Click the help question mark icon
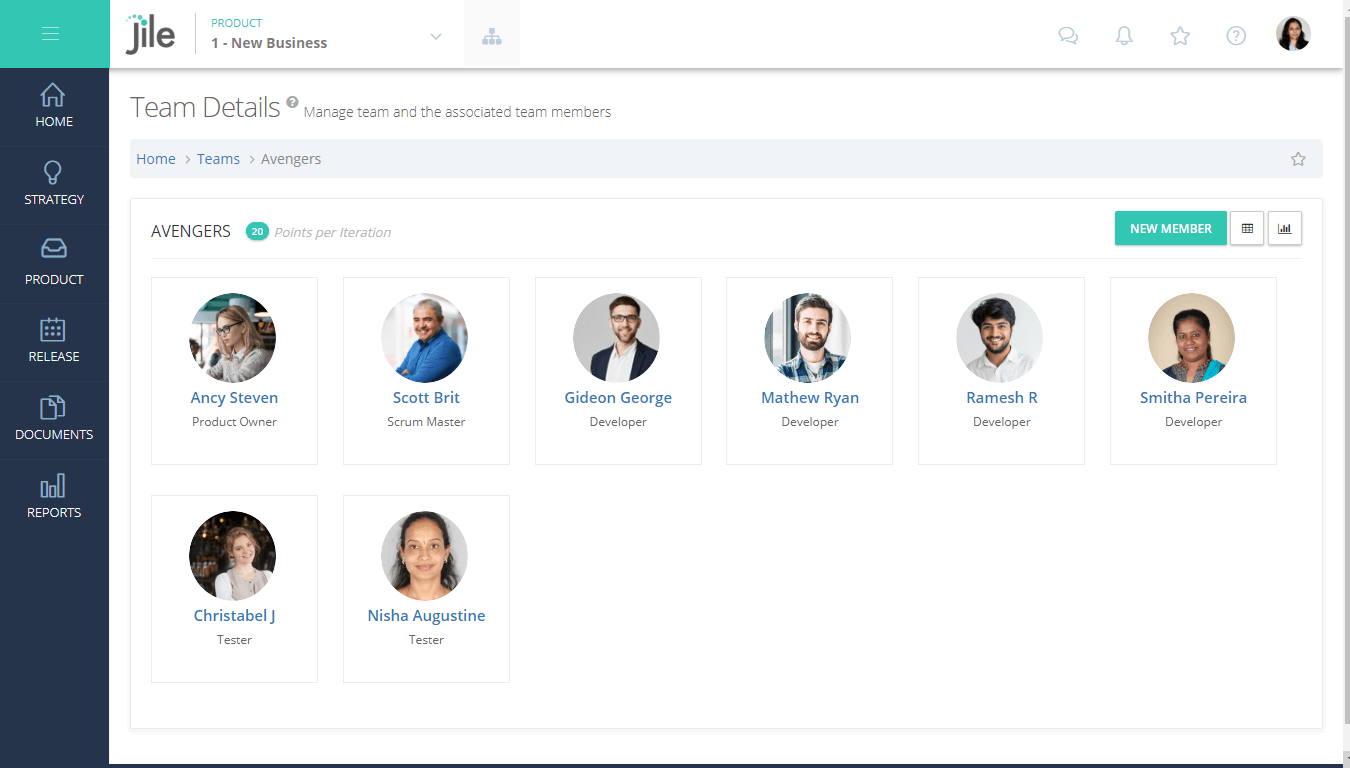Image resolution: width=1350 pixels, height=768 pixels. [x=1236, y=36]
